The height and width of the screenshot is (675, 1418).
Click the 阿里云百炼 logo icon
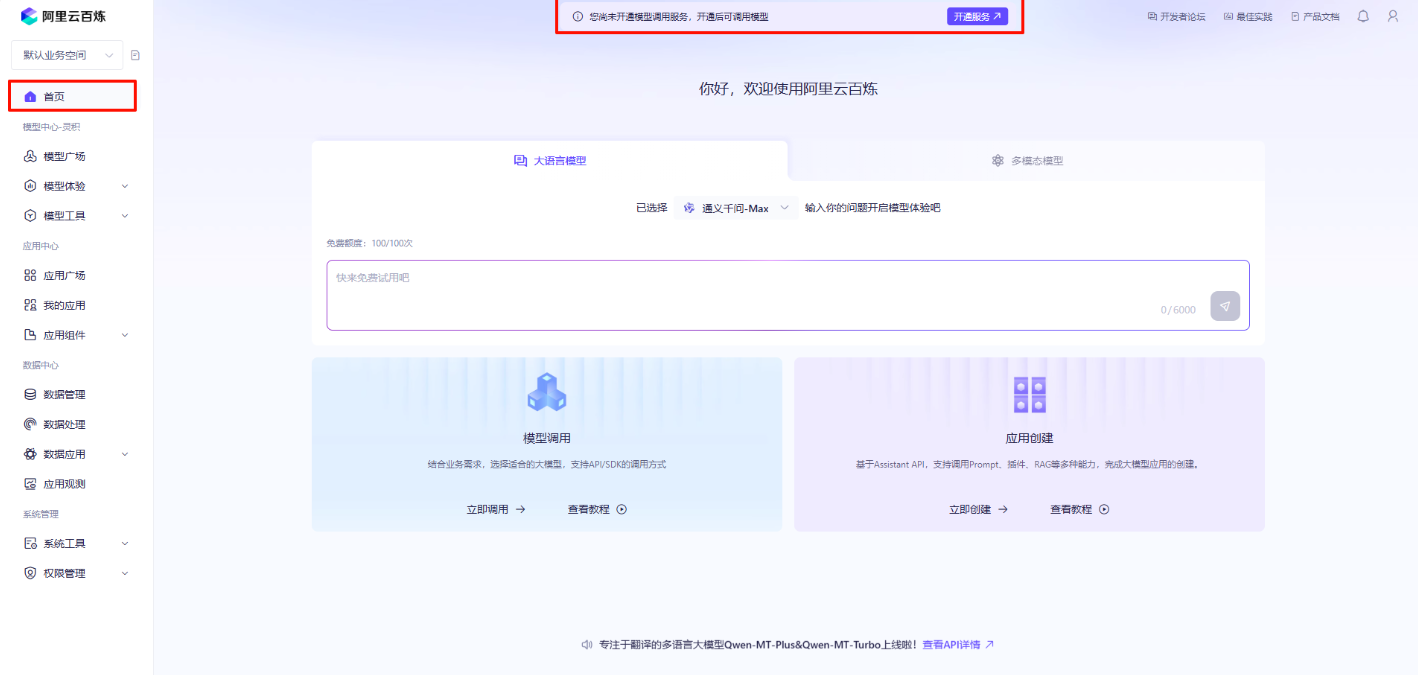[29, 16]
